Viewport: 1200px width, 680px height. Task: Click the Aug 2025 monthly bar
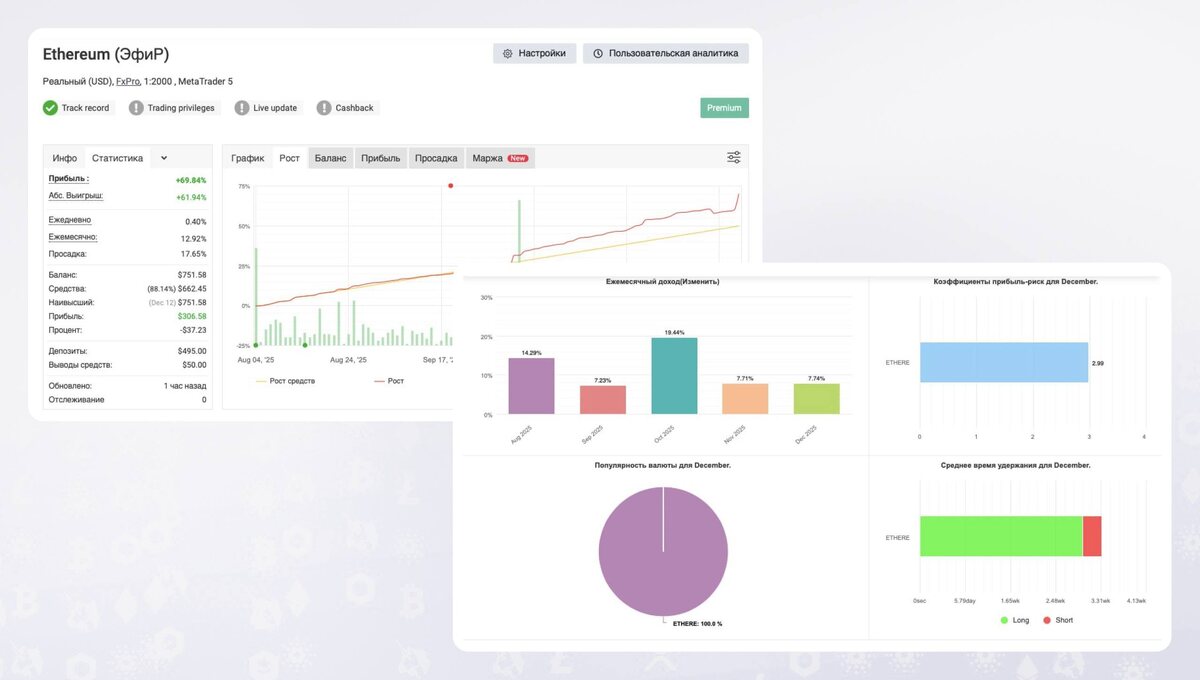pos(531,386)
